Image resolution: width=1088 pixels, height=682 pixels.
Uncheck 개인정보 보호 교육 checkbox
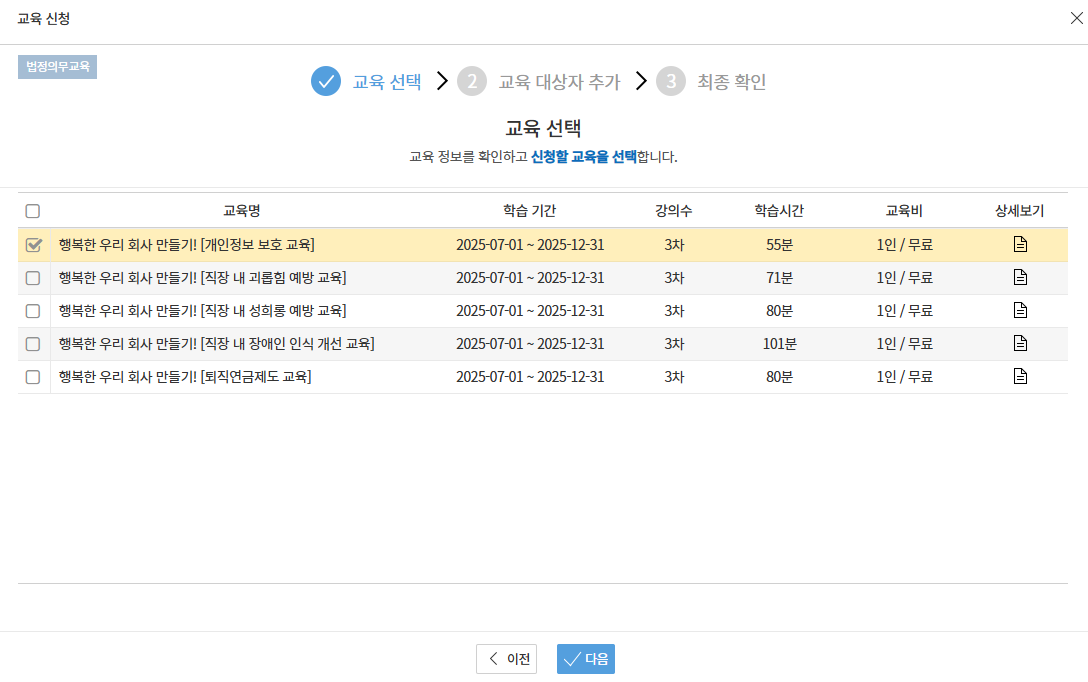click(33, 245)
